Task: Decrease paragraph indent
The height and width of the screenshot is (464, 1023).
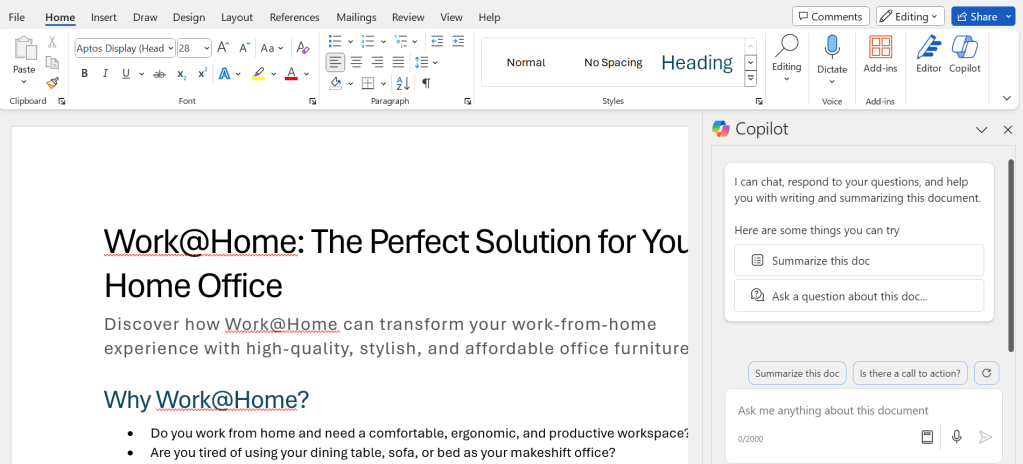Action: point(436,41)
